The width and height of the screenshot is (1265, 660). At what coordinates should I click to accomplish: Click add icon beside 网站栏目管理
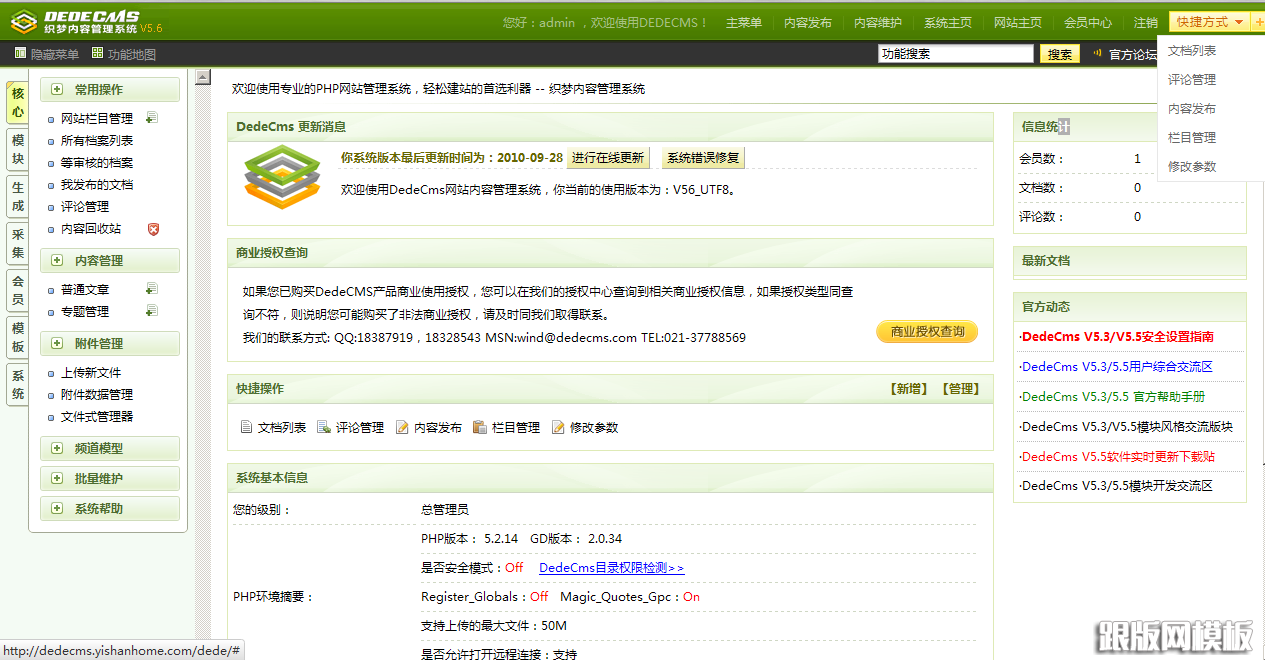click(151, 118)
